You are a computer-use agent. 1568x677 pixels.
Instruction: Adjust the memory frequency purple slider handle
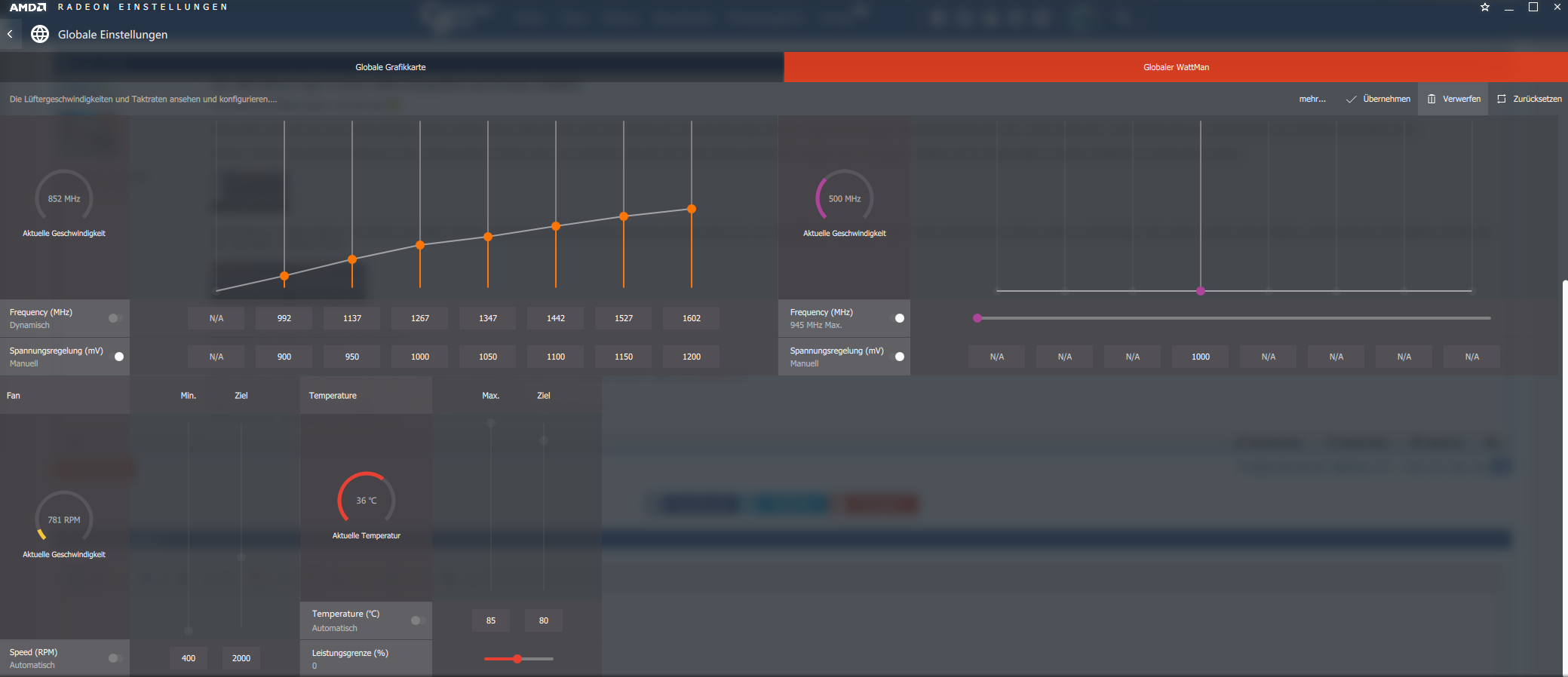pos(977,318)
